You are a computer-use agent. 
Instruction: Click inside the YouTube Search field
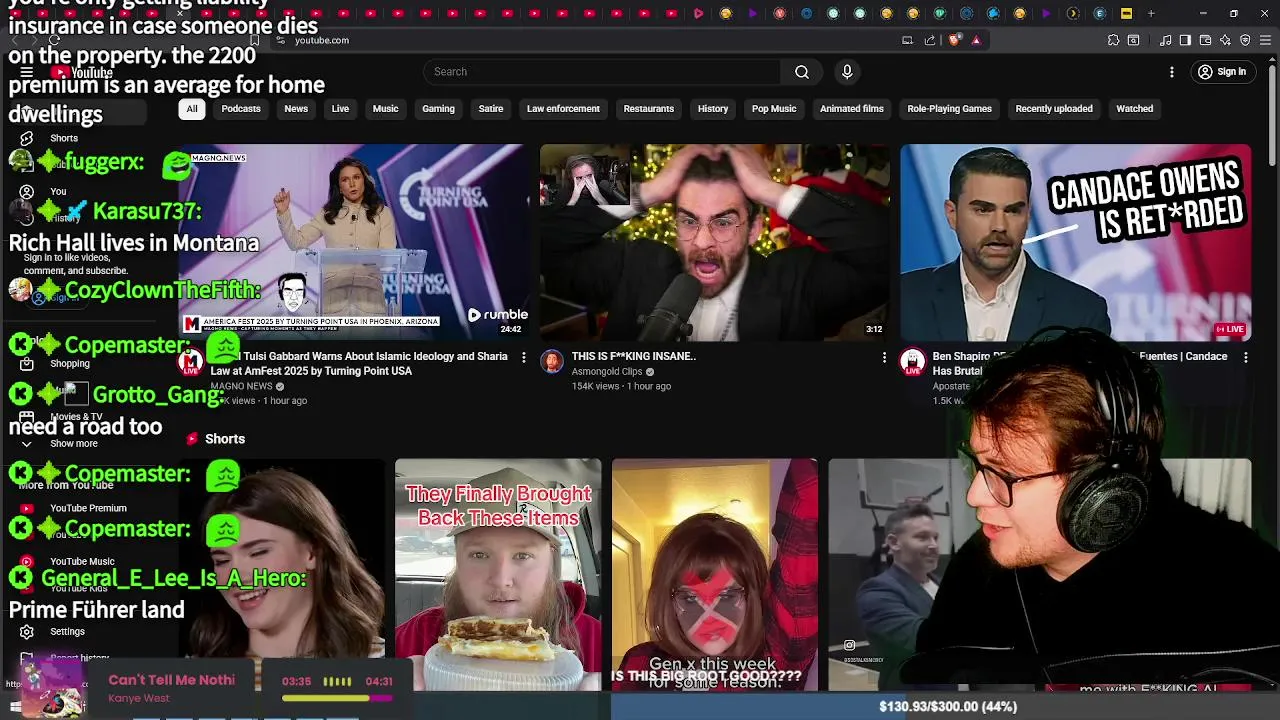coord(602,72)
